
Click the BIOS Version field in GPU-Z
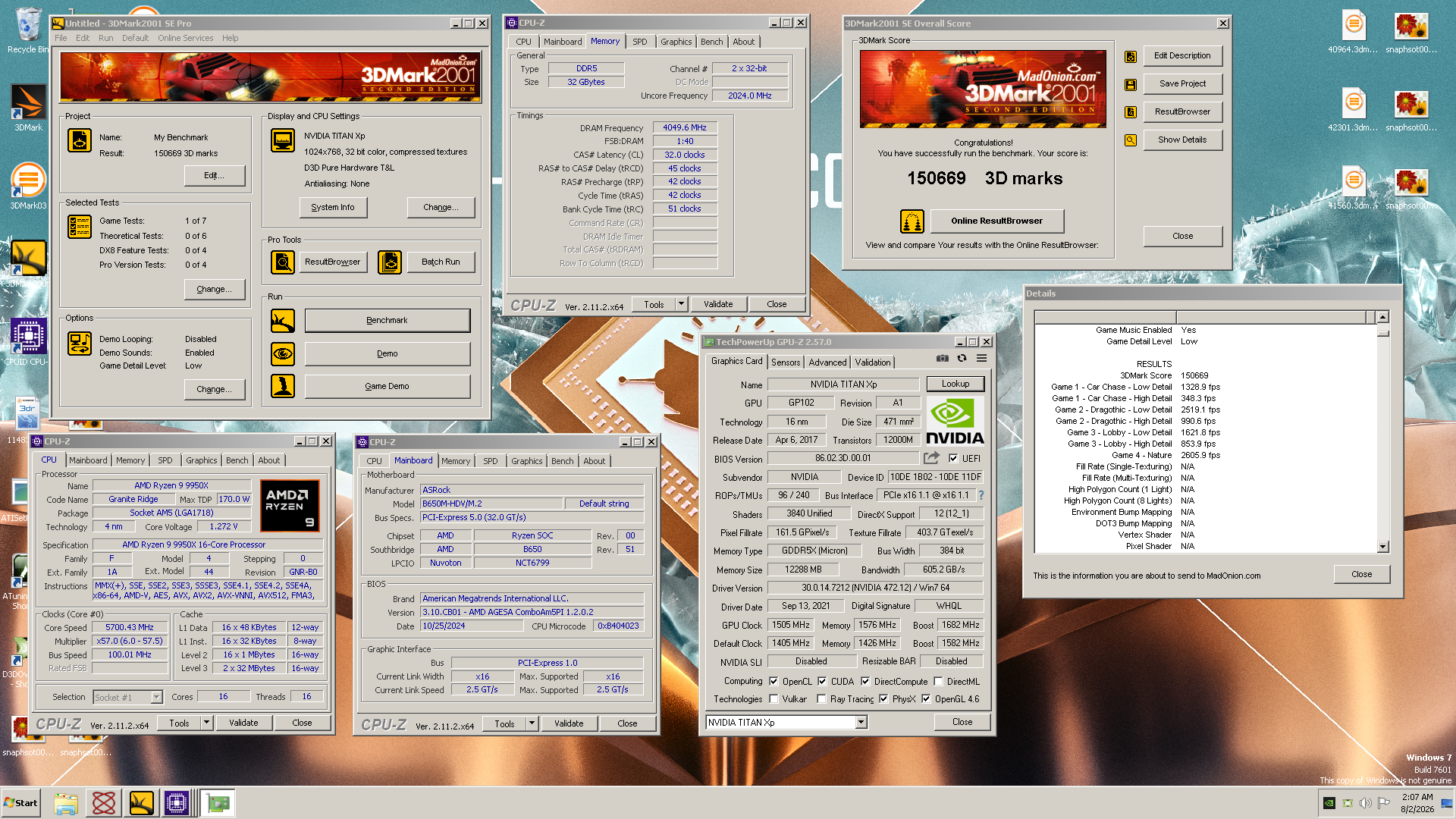point(843,458)
